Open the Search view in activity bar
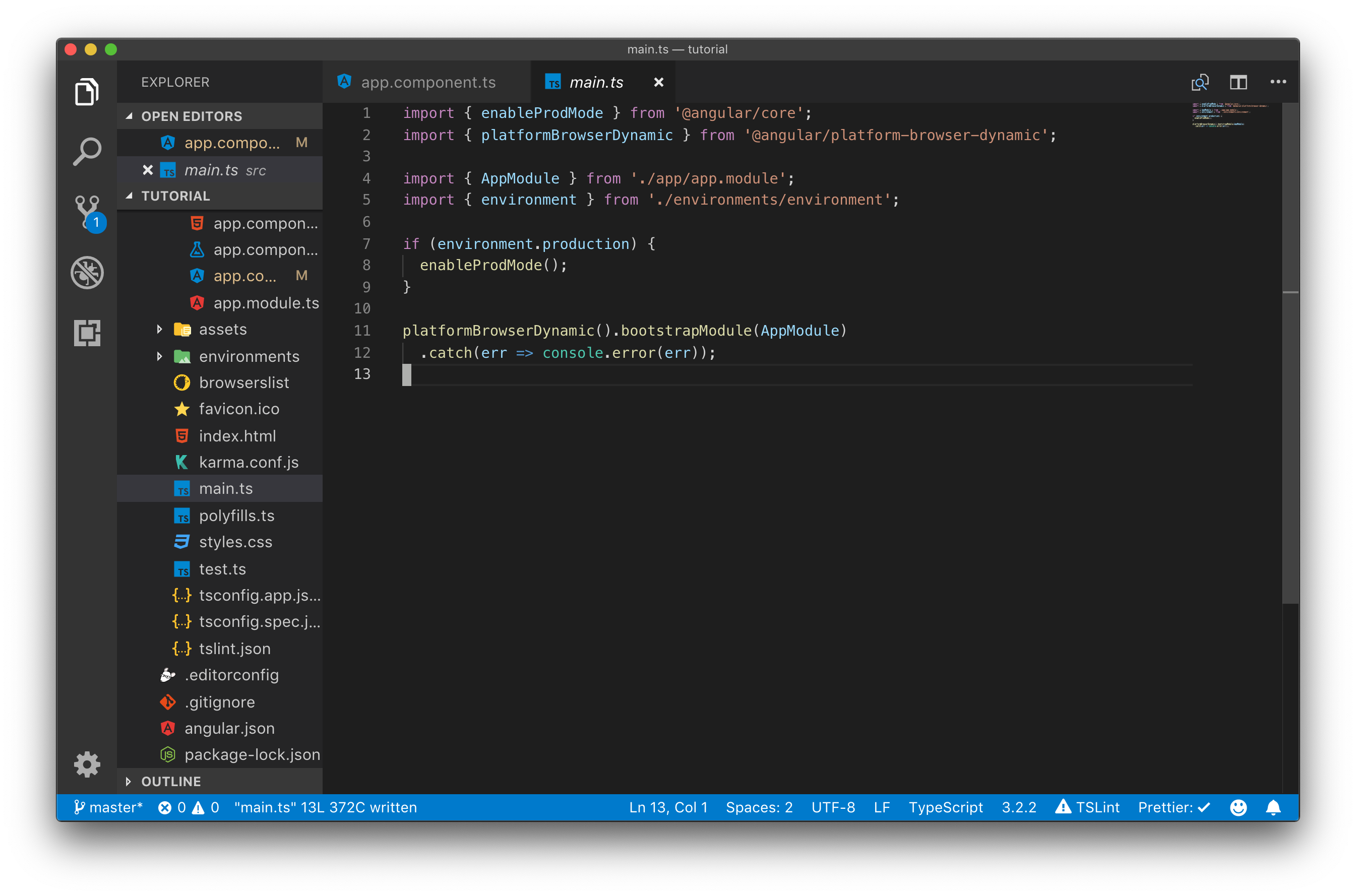The image size is (1356, 896). point(87,152)
